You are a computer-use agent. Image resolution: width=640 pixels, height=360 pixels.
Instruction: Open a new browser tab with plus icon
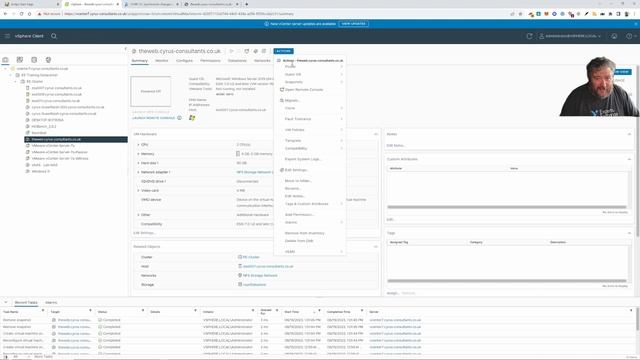(x=247, y=4)
